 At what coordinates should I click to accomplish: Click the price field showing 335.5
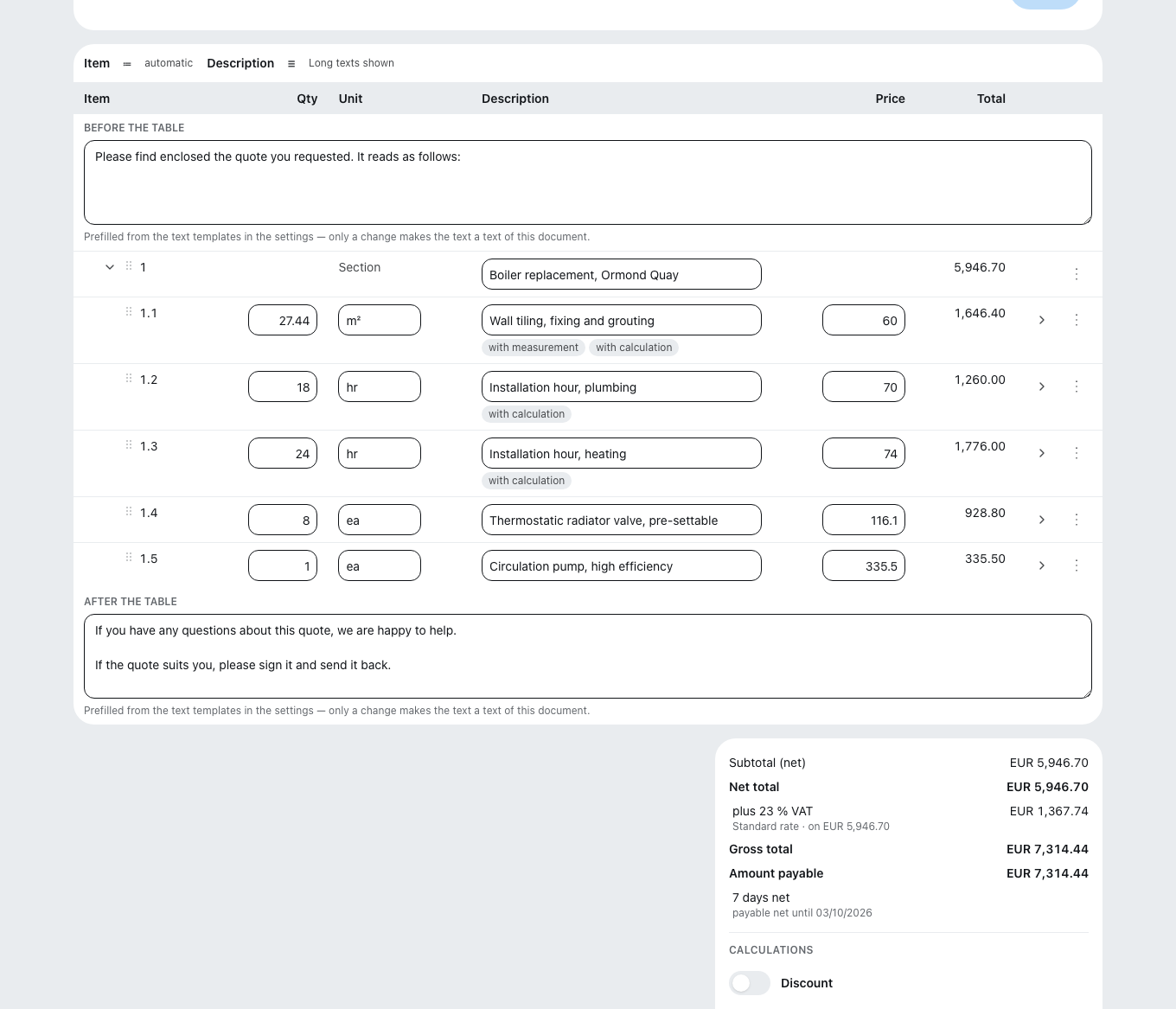(x=864, y=565)
